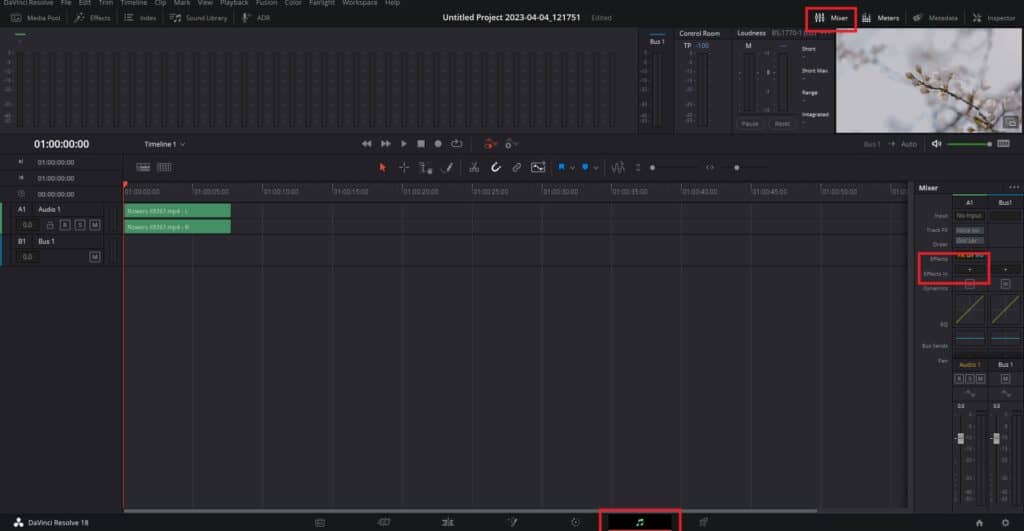Toggle the Inspector panel
Viewport: 1024px width, 531px height.
point(993,18)
